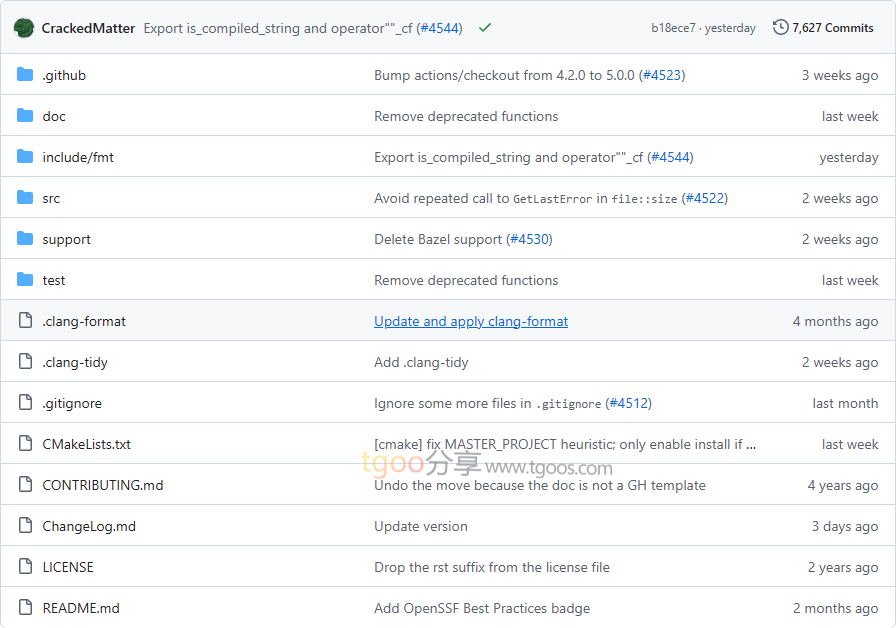Open the support folder
The height and width of the screenshot is (628, 896).
tap(66, 239)
